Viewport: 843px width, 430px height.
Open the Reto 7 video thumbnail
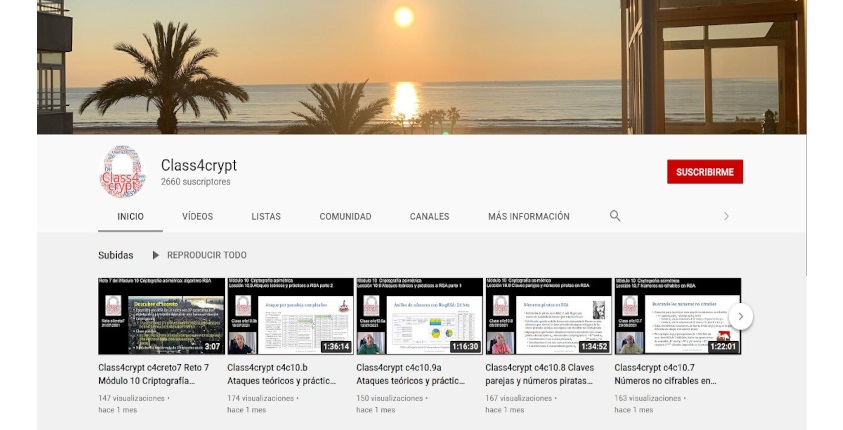coord(161,316)
